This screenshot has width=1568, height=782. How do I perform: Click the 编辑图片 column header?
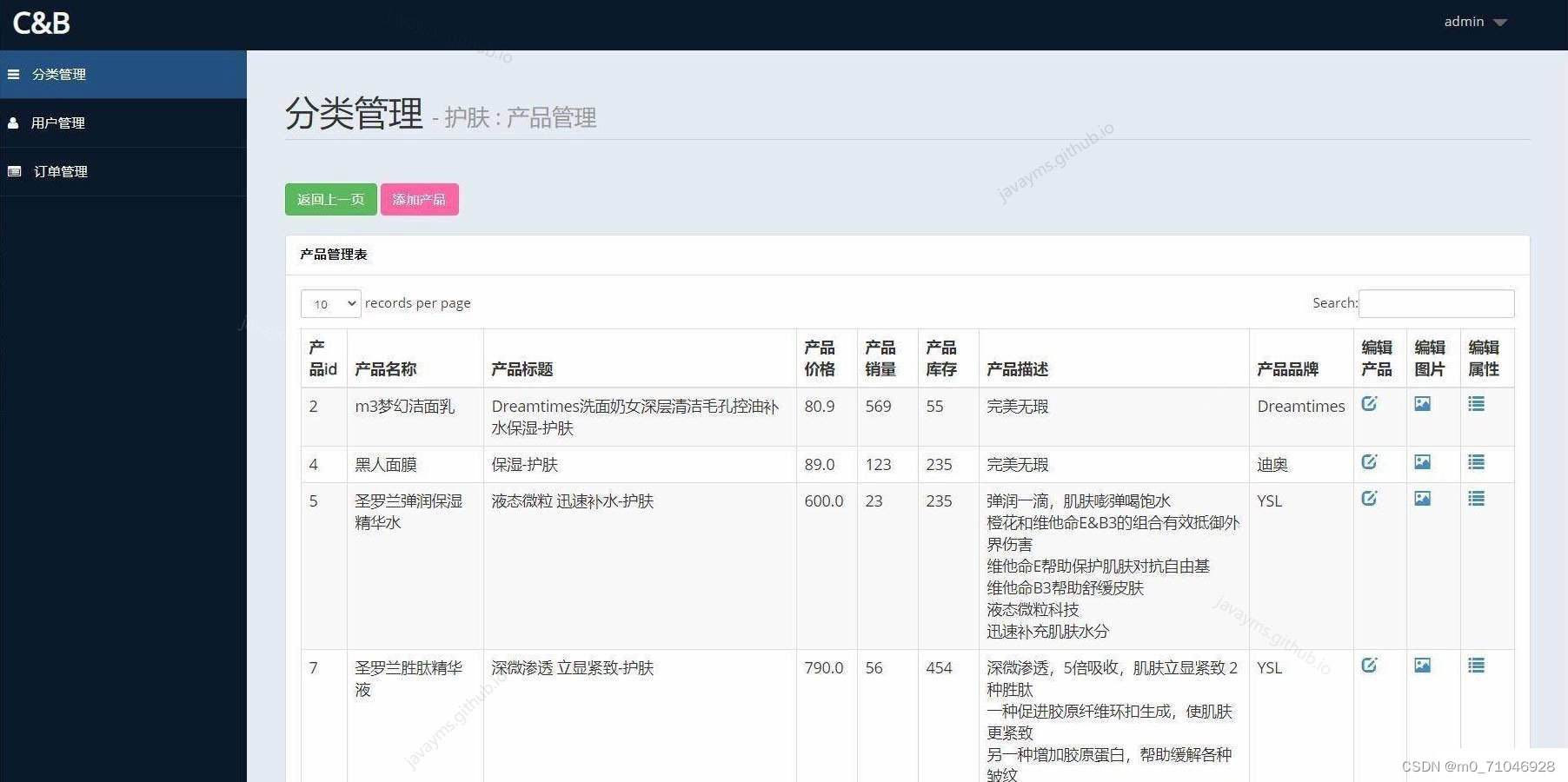pyautogui.click(x=1433, y=358)
